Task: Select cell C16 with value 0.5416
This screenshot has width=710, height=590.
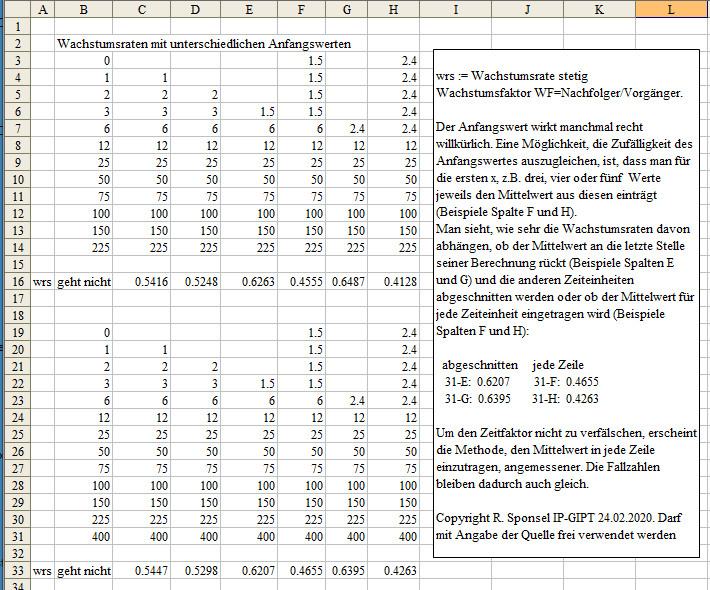Action: coord(142,282)
